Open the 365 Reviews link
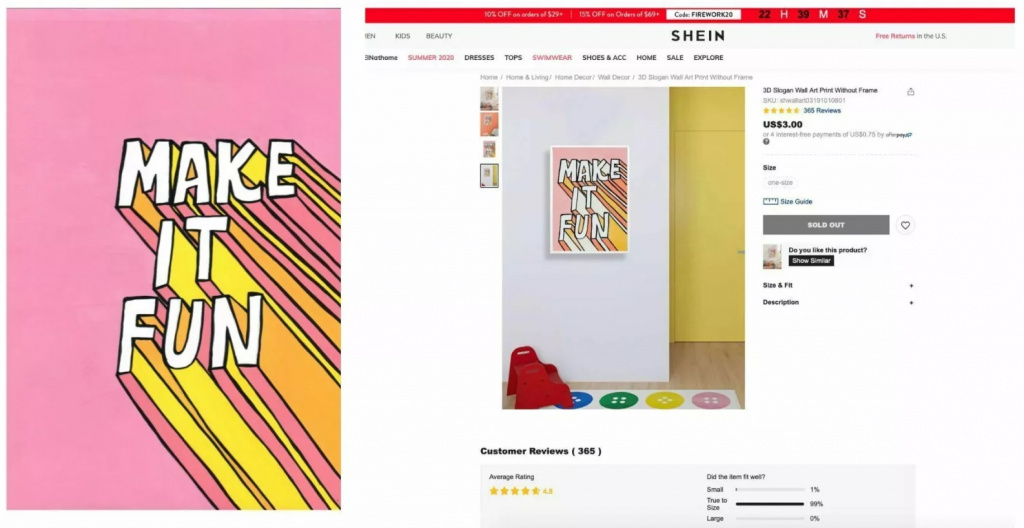The width and height of the screenshot is (1024, 528). (822, 111)
